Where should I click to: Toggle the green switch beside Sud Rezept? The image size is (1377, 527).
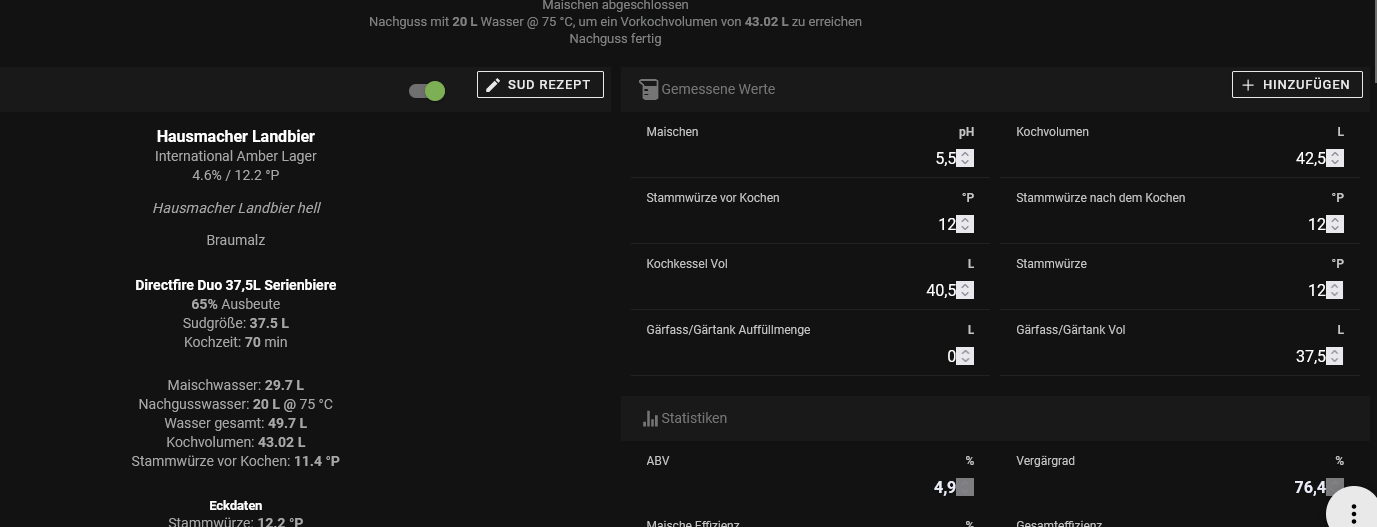pyautogui.click(x=427, y=91)
